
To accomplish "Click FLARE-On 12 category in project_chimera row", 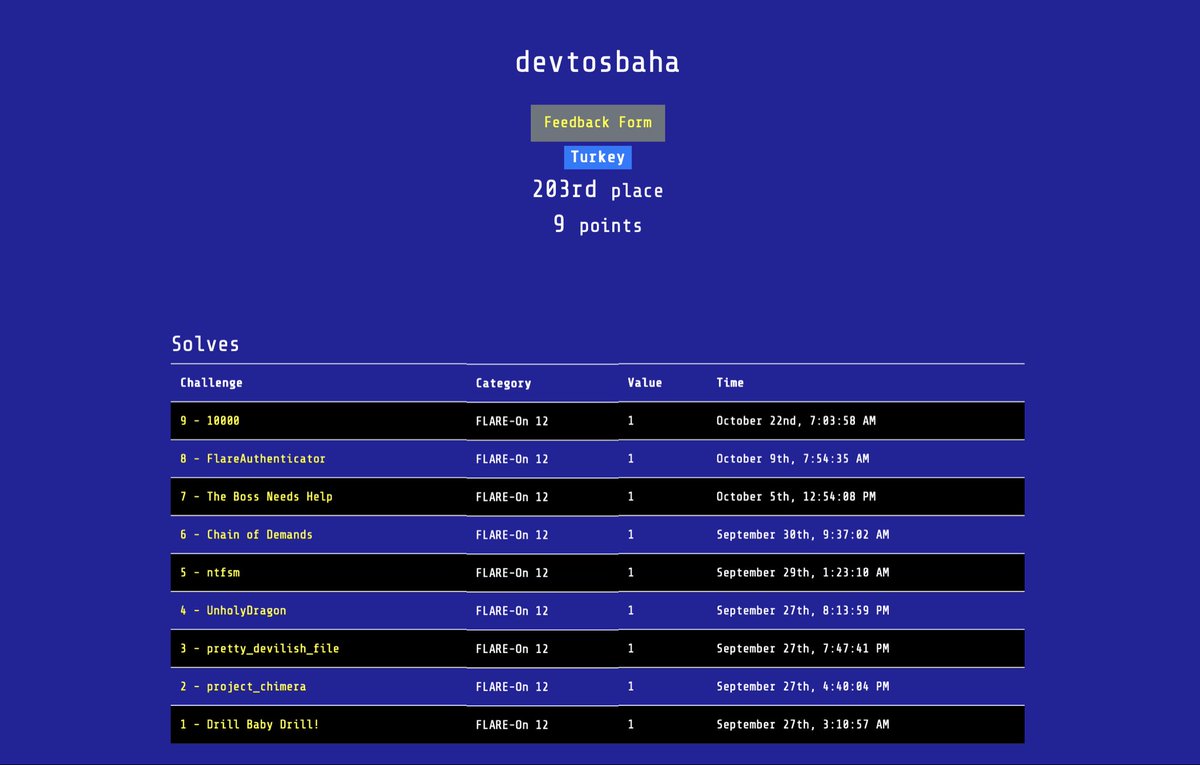I will [512, 687].
